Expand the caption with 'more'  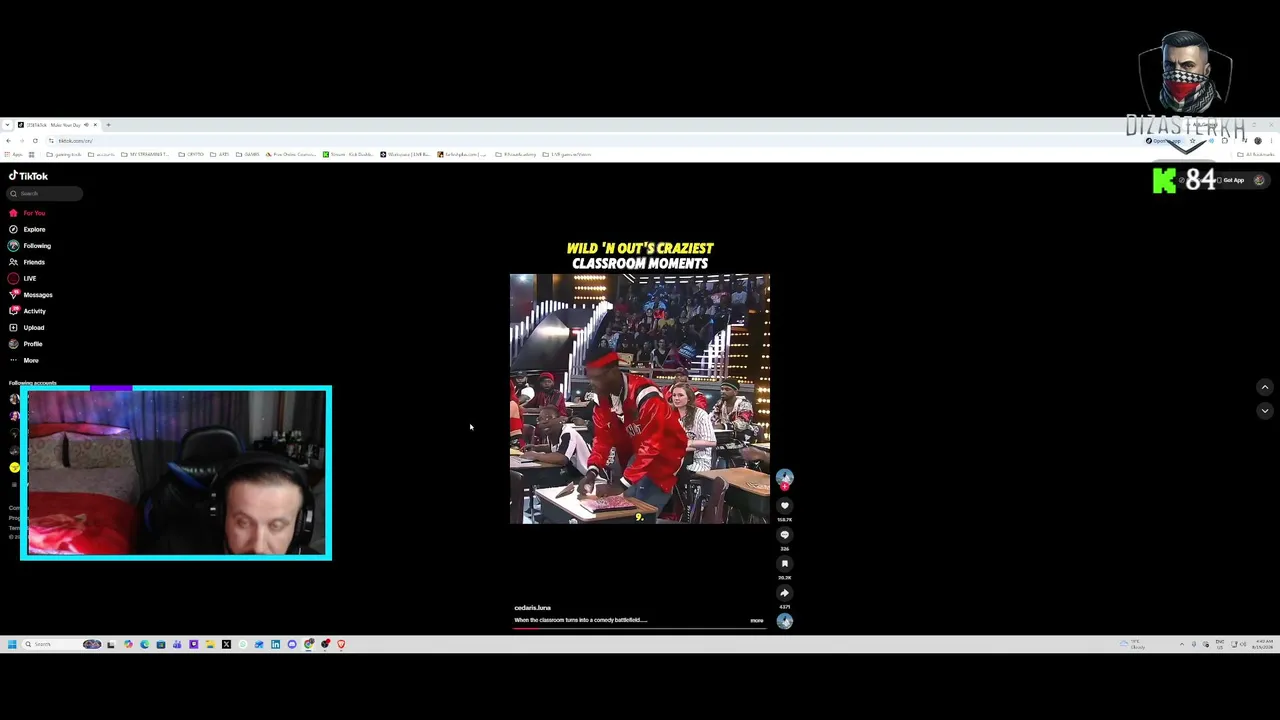(x=757, y=621)
